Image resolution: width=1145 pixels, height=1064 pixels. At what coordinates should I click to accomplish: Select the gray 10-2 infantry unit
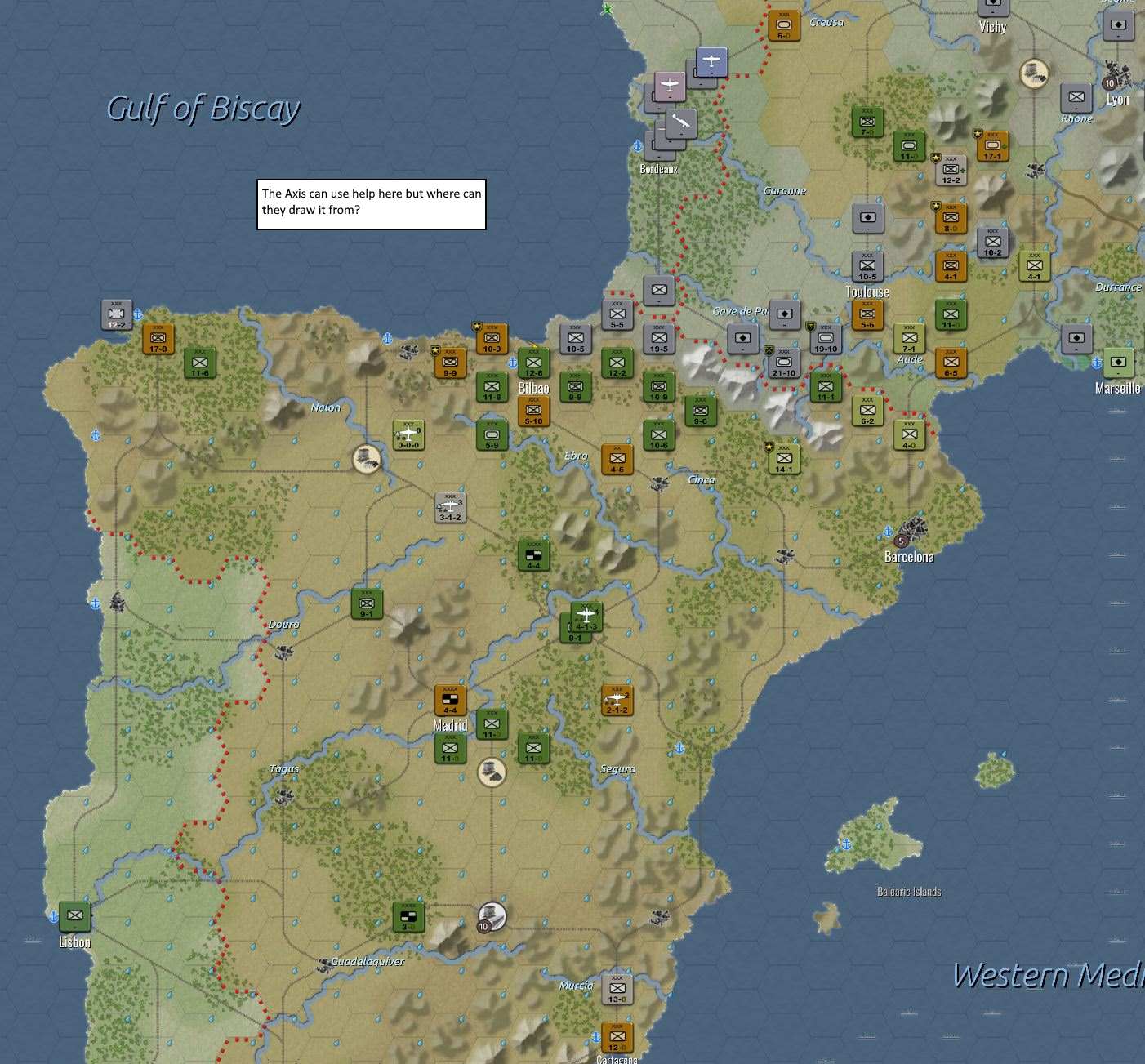point(992,243)
